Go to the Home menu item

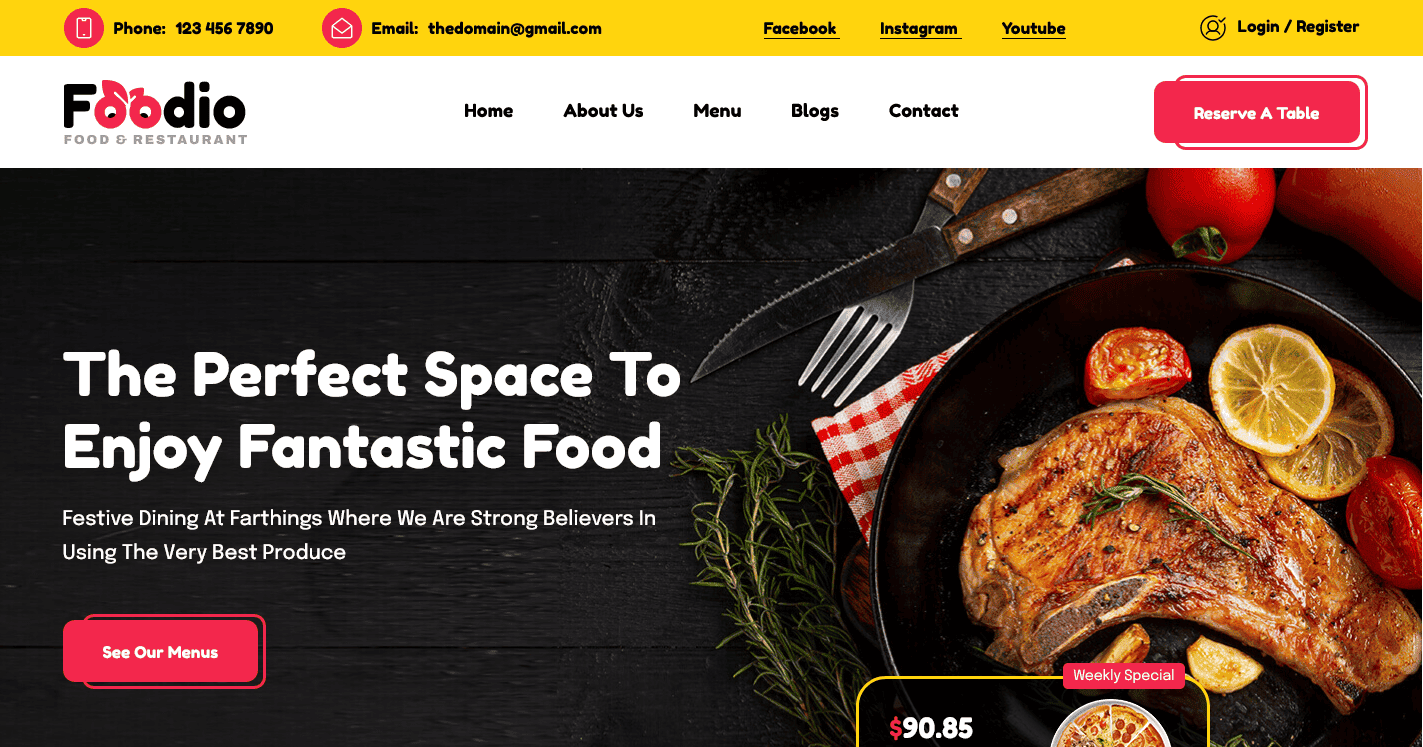[x=488, y=111]
